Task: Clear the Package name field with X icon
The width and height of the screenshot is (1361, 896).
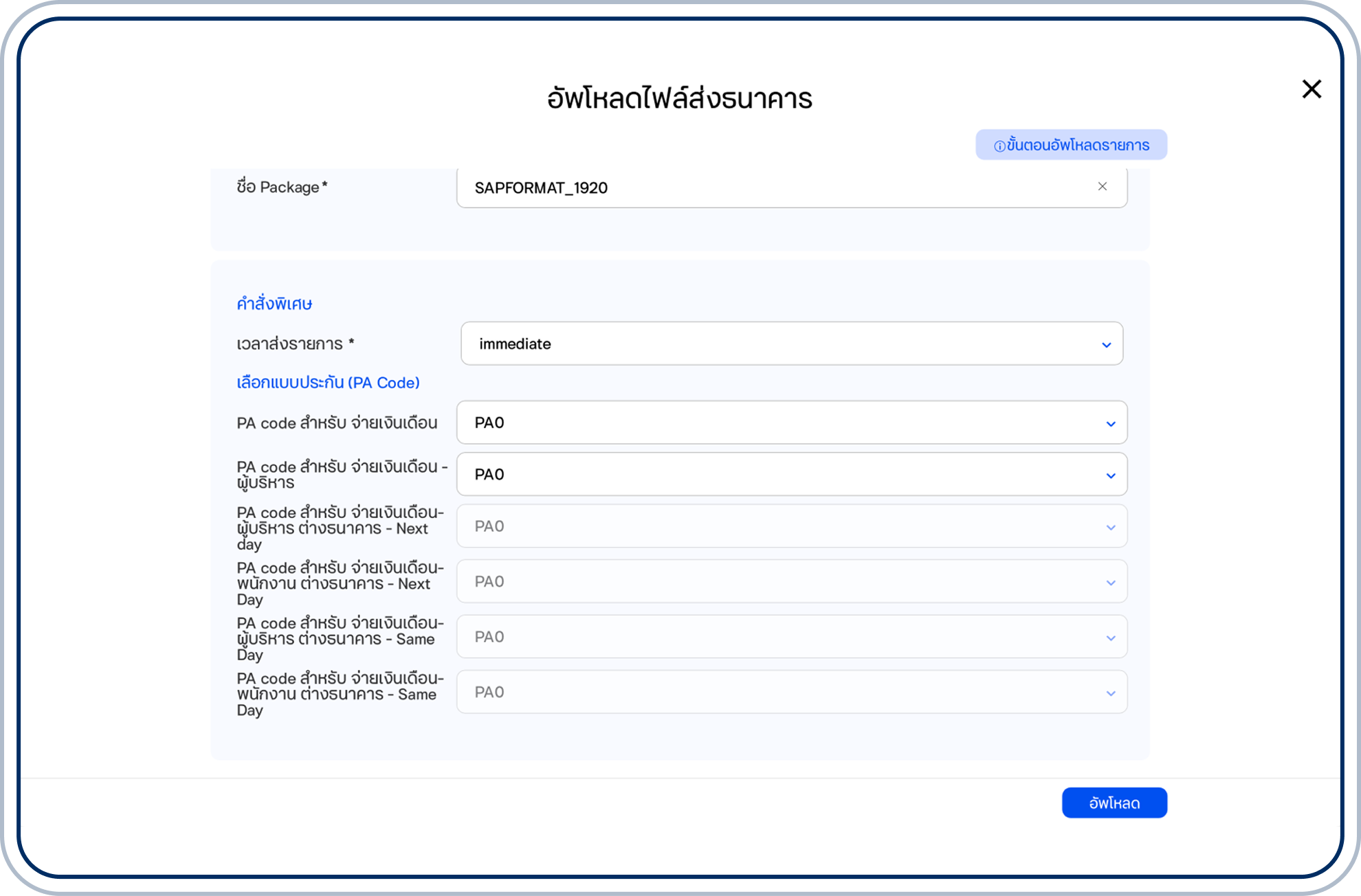Action: click(x=1103, y=187)
